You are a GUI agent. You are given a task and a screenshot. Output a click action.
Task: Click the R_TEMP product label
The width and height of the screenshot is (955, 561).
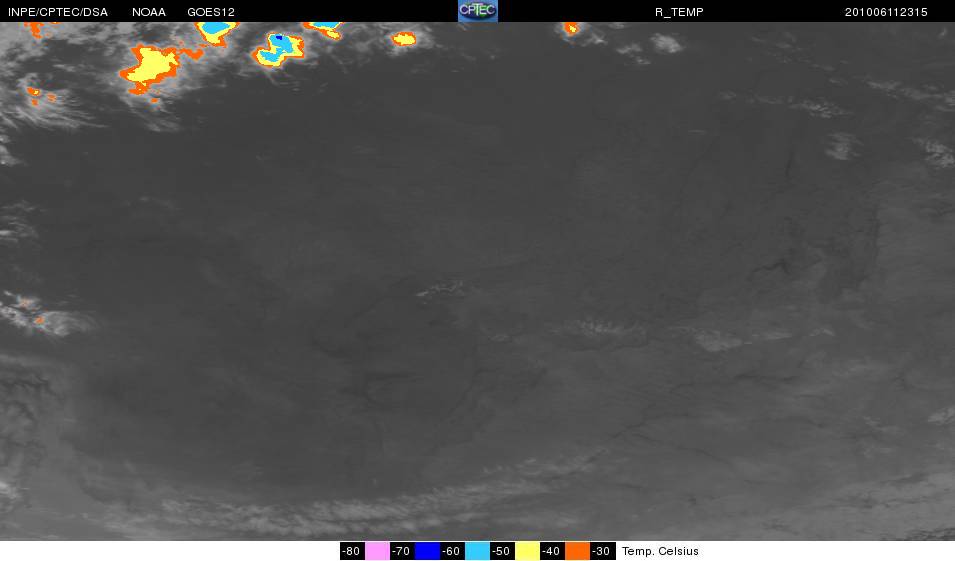pos(679,12)
